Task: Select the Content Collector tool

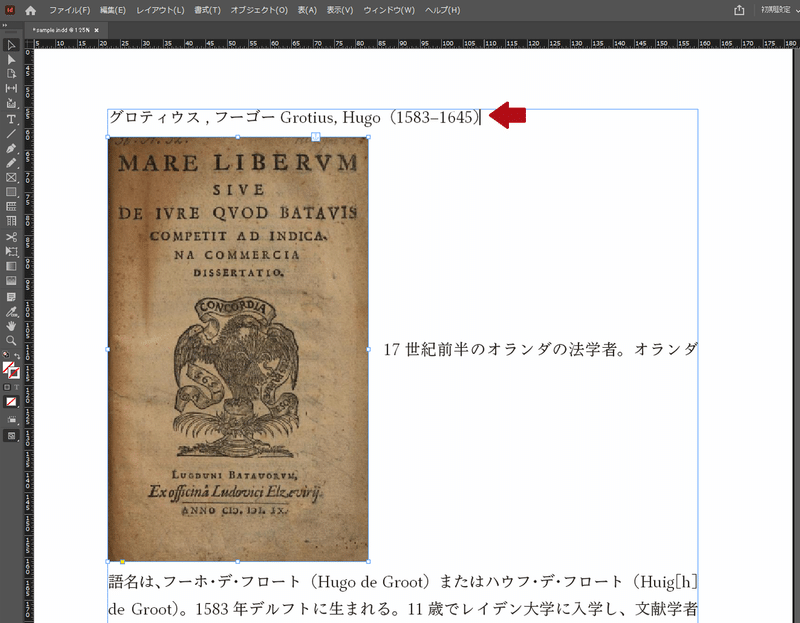Action: tap(11, 104)
